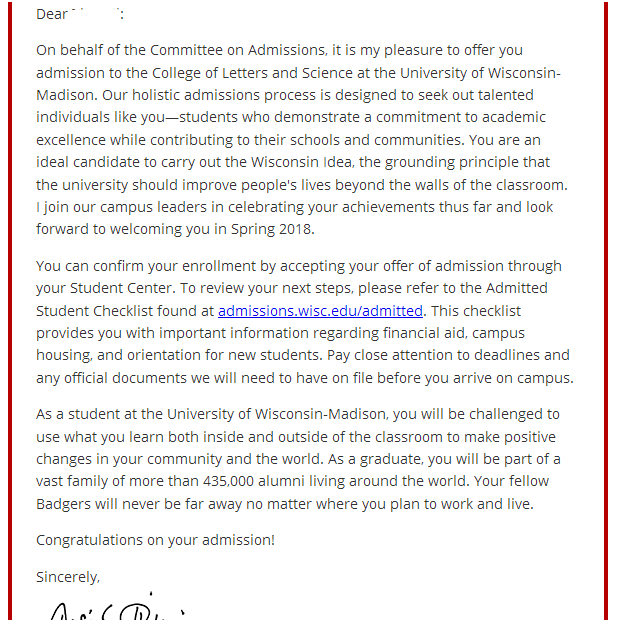Screen dimensions: 618x620
Task: Click the "Committee on Admissions" phrase
Action: tap(238, 50)
